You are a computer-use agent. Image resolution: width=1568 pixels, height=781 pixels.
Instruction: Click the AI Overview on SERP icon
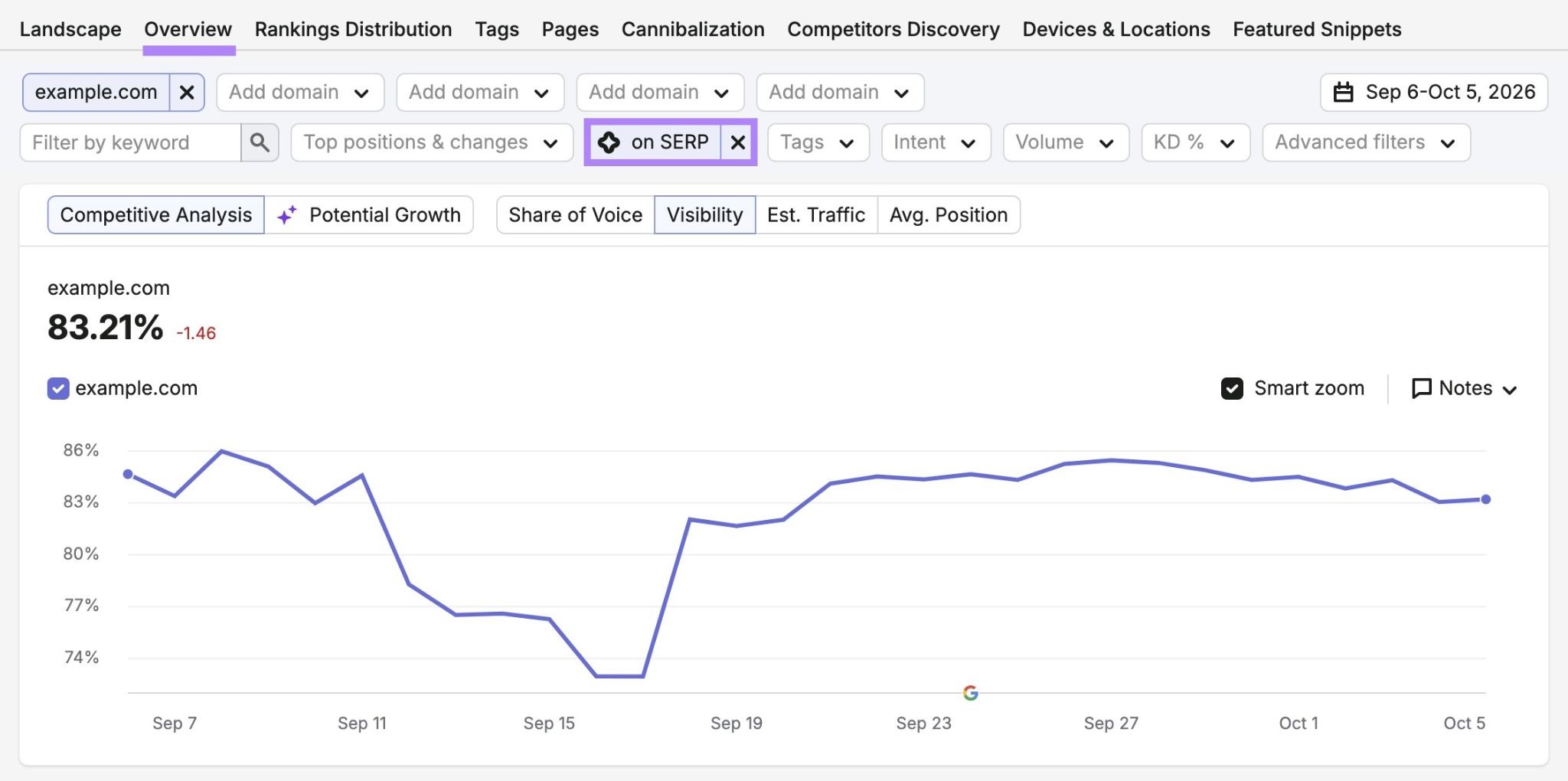[x=609, y=142]
